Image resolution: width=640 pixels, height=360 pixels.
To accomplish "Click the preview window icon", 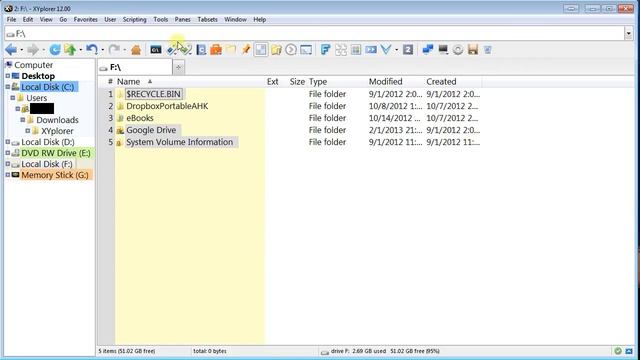I will (x=306, y=50).
